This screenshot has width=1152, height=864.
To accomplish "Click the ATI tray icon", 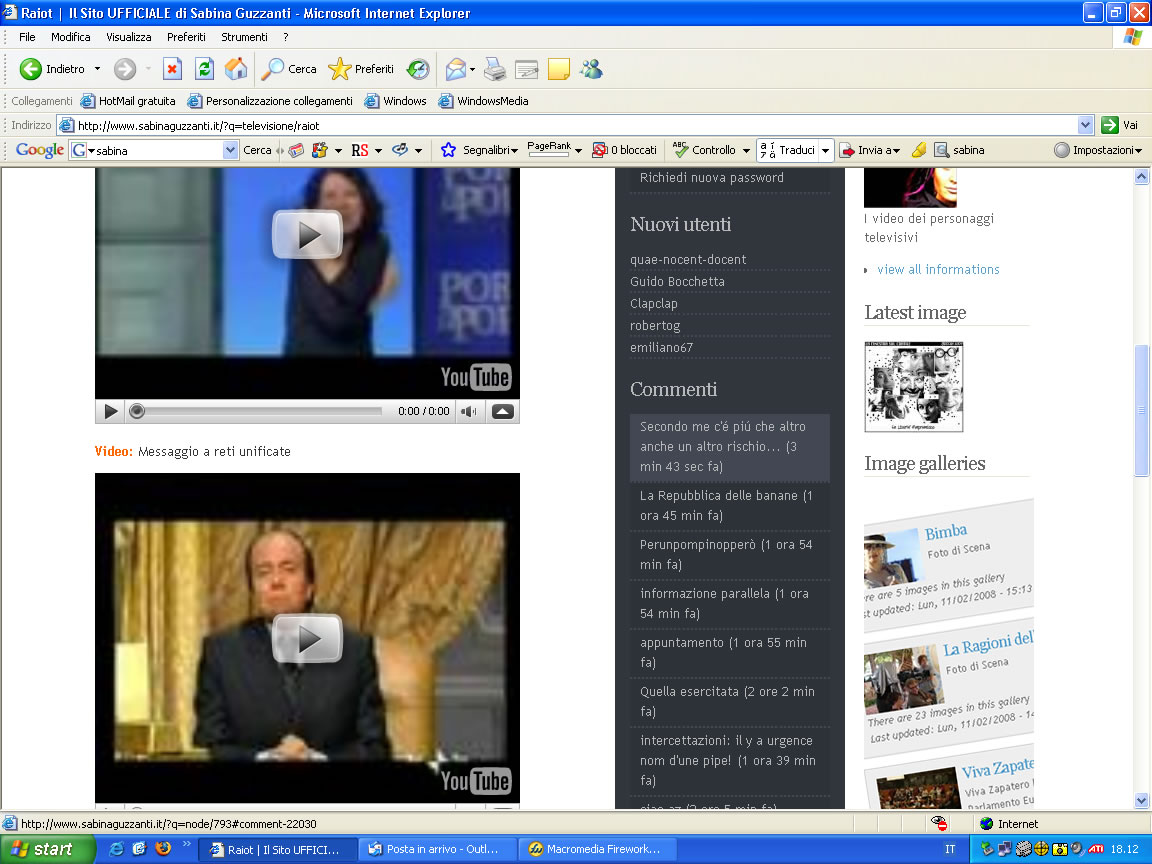I will tap(1096, 849).
